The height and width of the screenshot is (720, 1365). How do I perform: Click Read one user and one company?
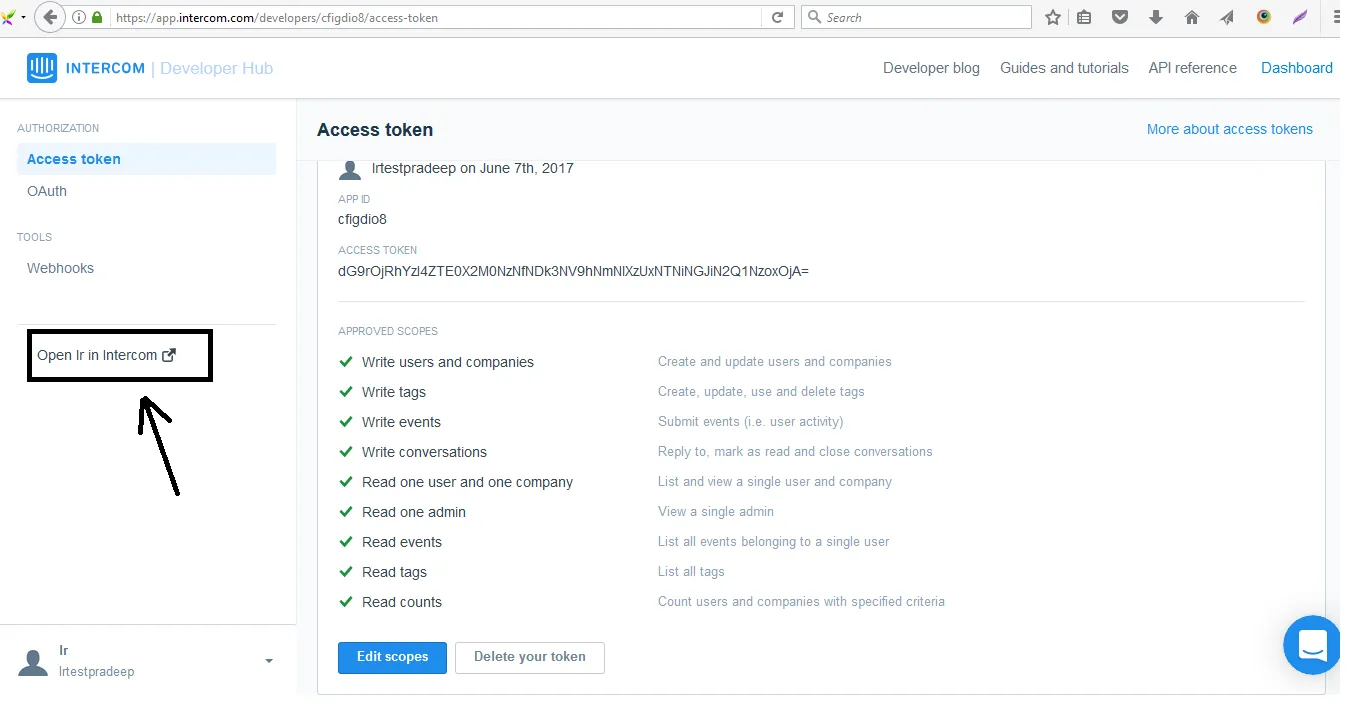[467, 482]
